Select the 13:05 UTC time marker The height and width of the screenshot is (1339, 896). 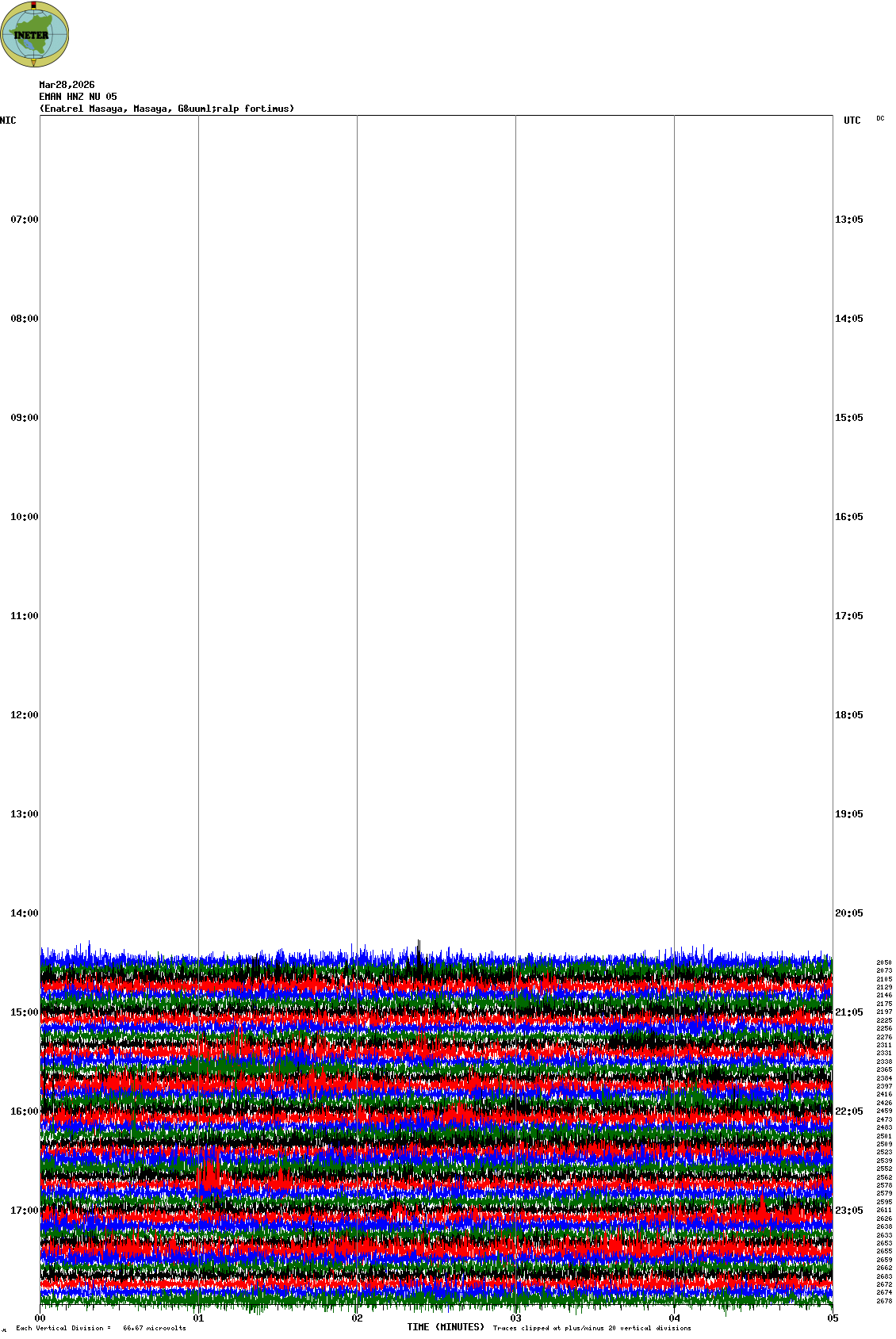(848, 220)
